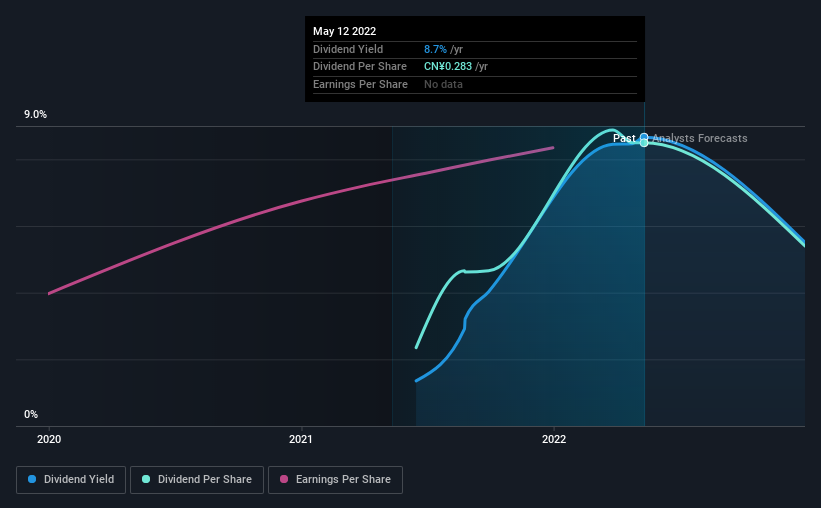This screenshot has height=508, width=821.
Task: Click the end of the pink earnings line
Action: coord(553,148)
